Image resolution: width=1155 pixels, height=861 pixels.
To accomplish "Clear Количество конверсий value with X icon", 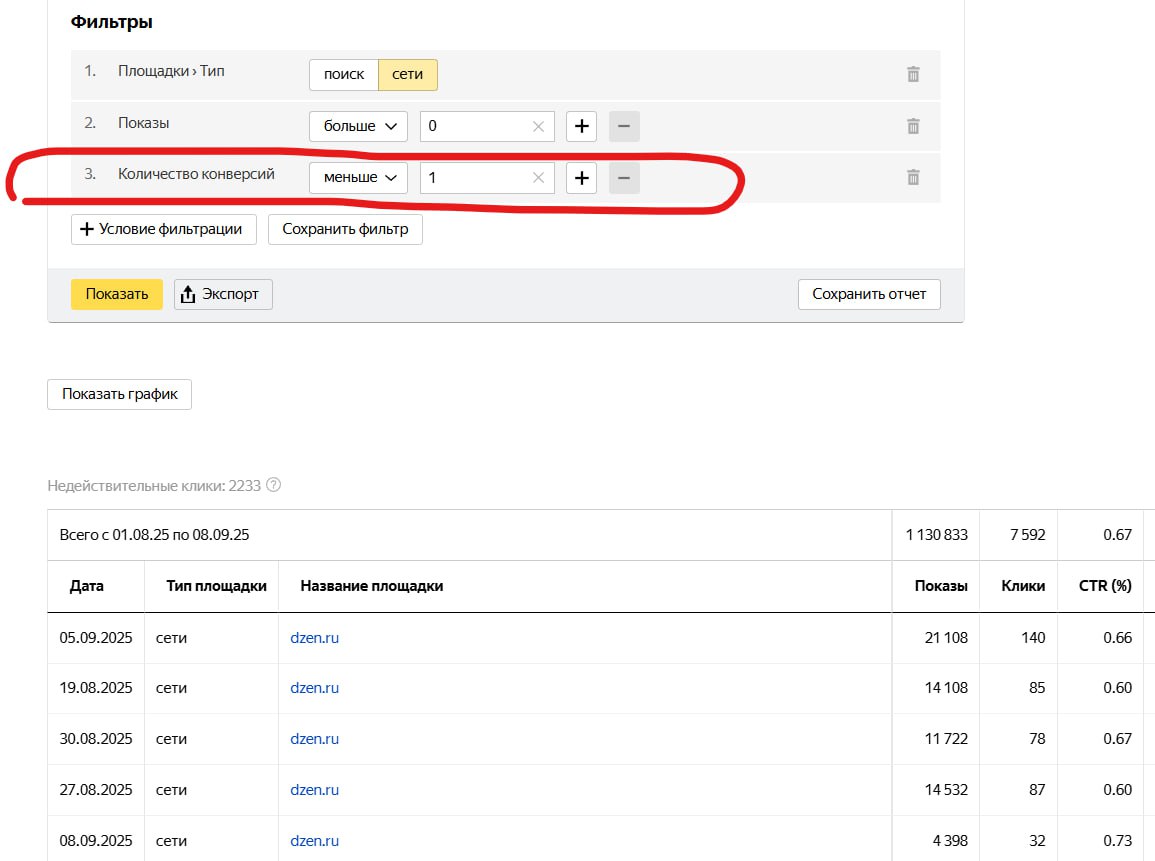I will click(538, 178).
